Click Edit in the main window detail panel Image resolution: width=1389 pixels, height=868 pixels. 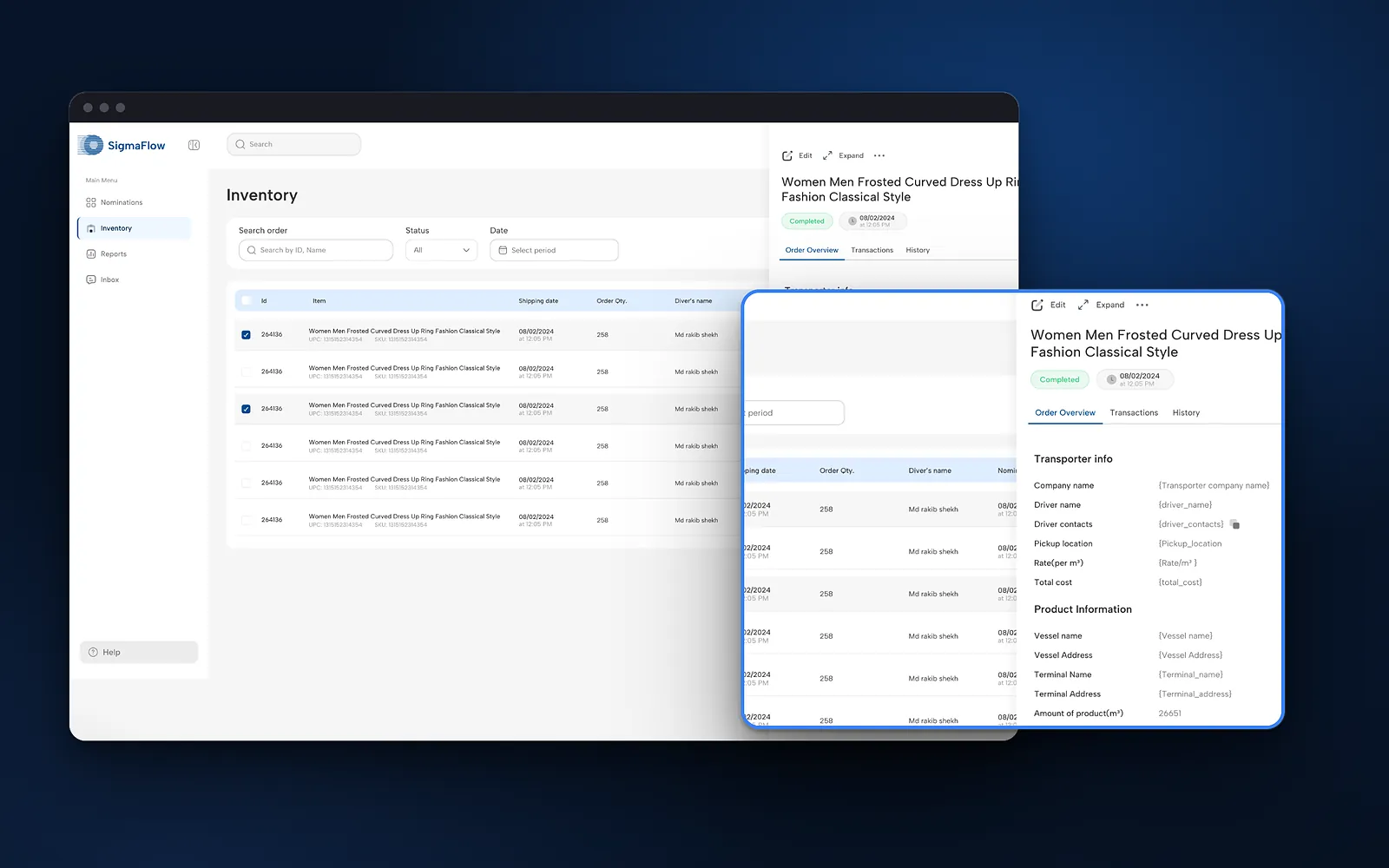click(797, 155)
